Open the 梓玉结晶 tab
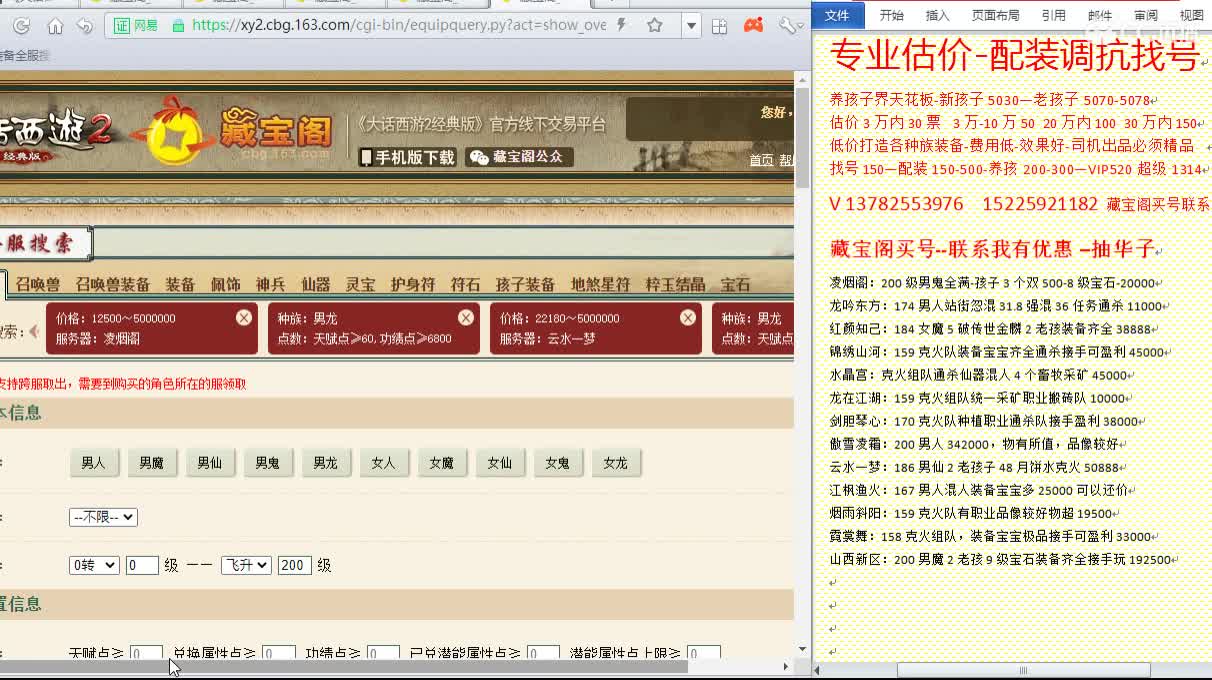This screenshot has width=1212, height=680. (675, 284)
